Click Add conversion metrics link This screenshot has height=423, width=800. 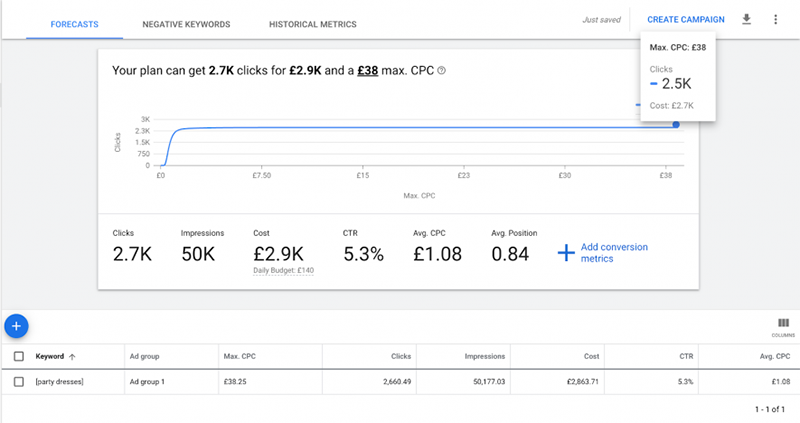614,253
